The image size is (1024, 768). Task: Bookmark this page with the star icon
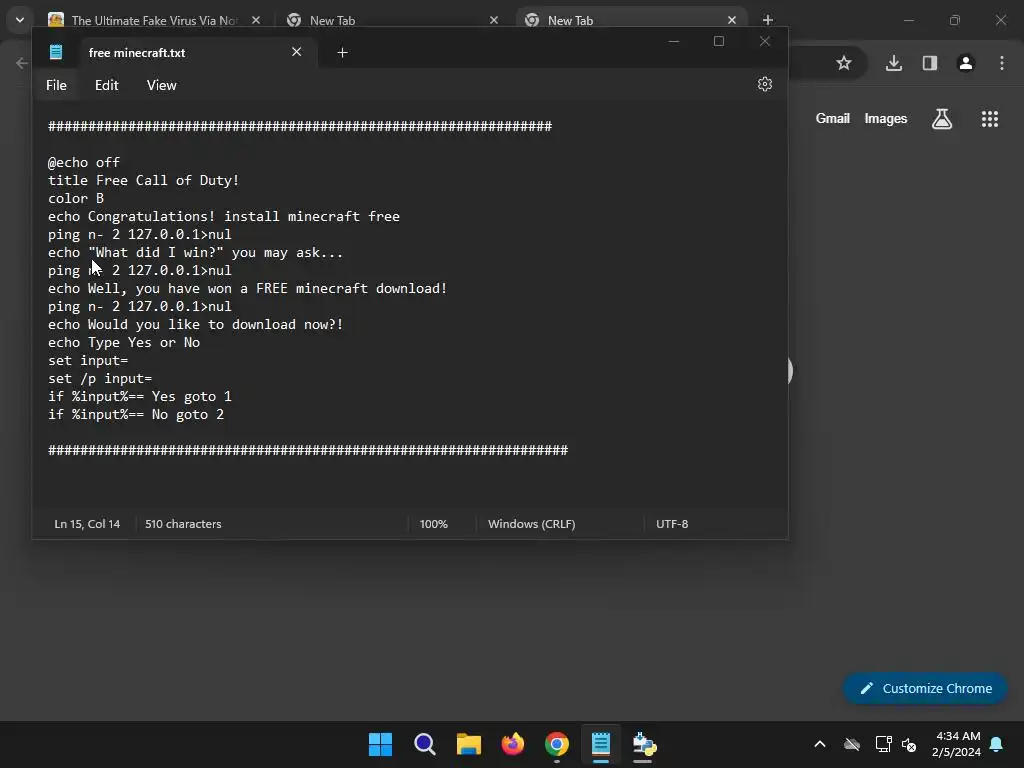pos(844,63)
